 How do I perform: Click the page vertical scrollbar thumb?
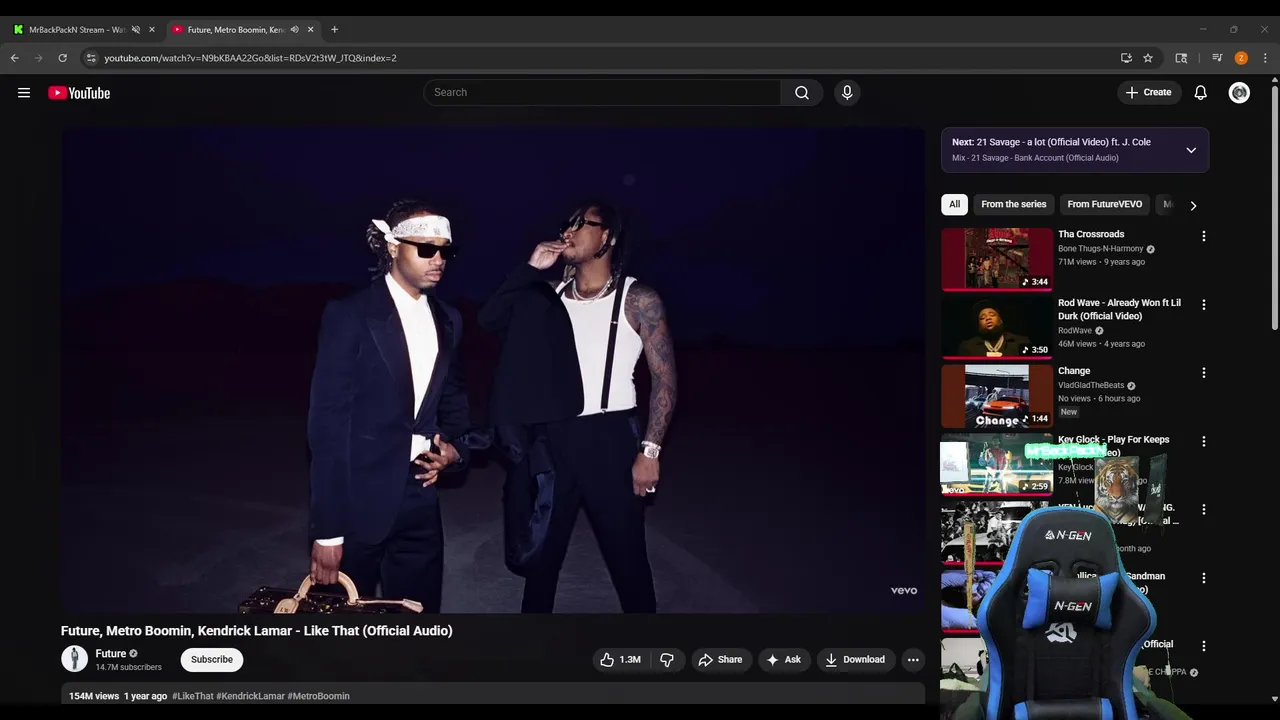pyautogui.click(x=1274, y=208)
